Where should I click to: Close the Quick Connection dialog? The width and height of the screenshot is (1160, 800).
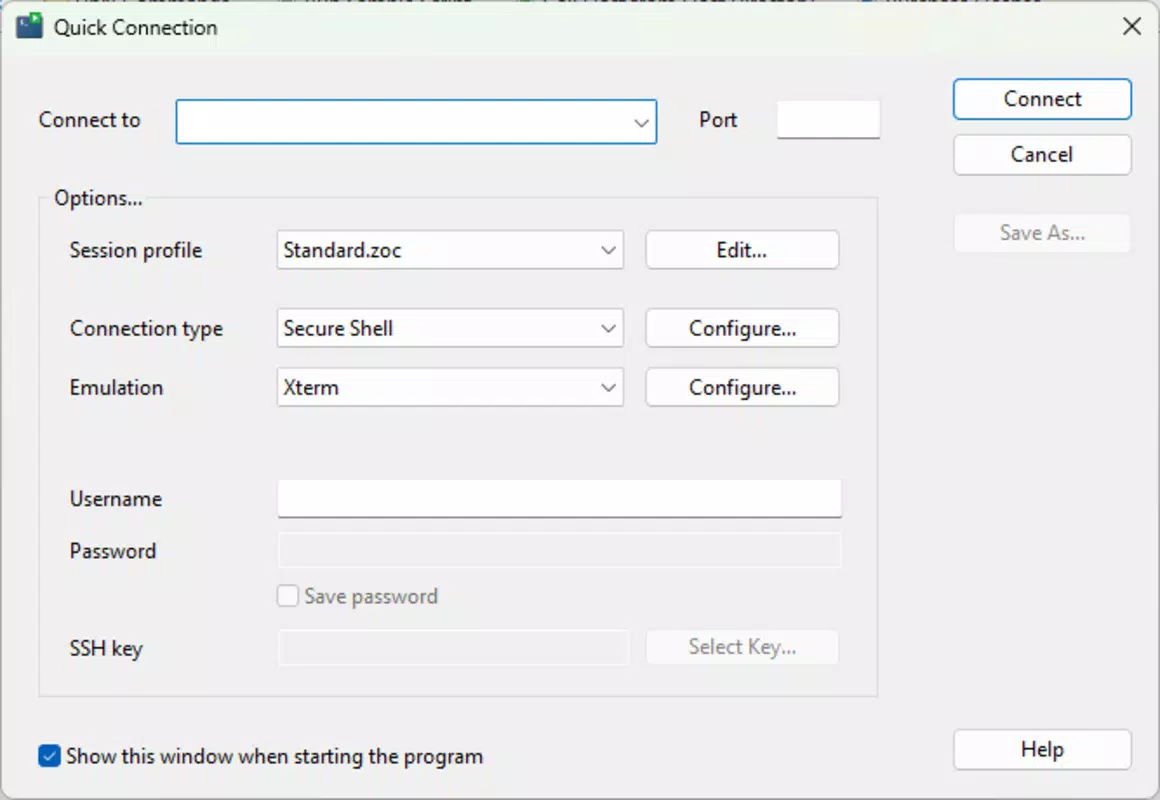(1131, 27)
